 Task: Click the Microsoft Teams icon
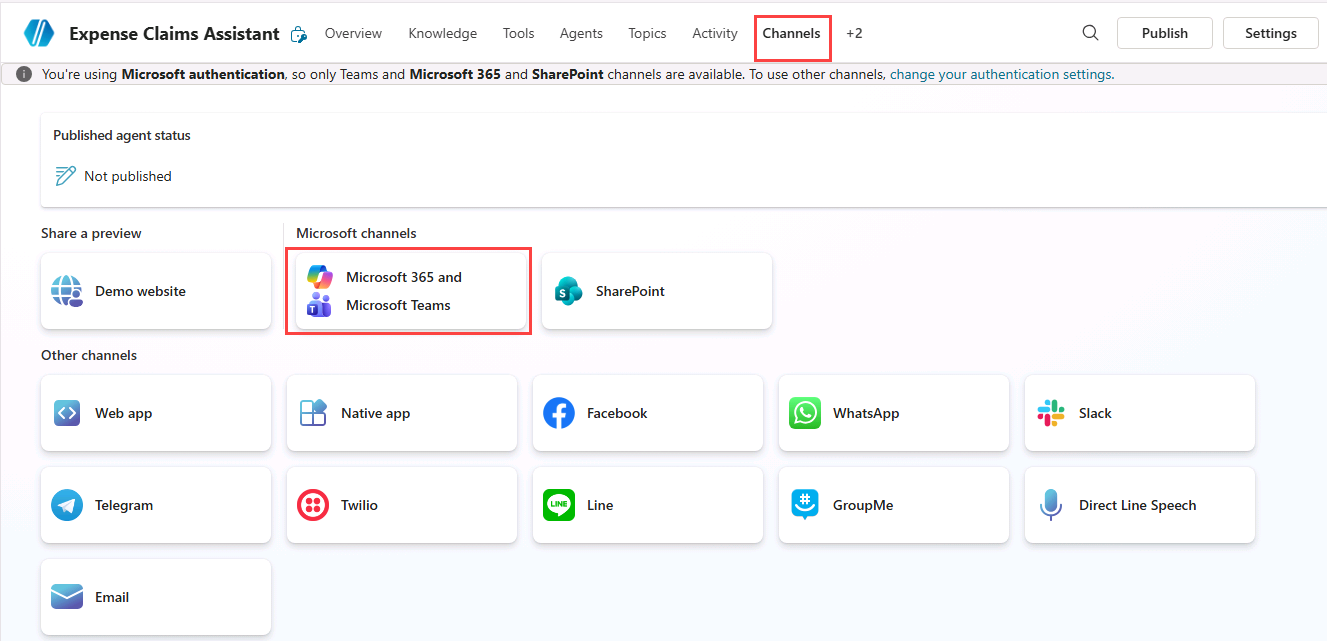319,305
